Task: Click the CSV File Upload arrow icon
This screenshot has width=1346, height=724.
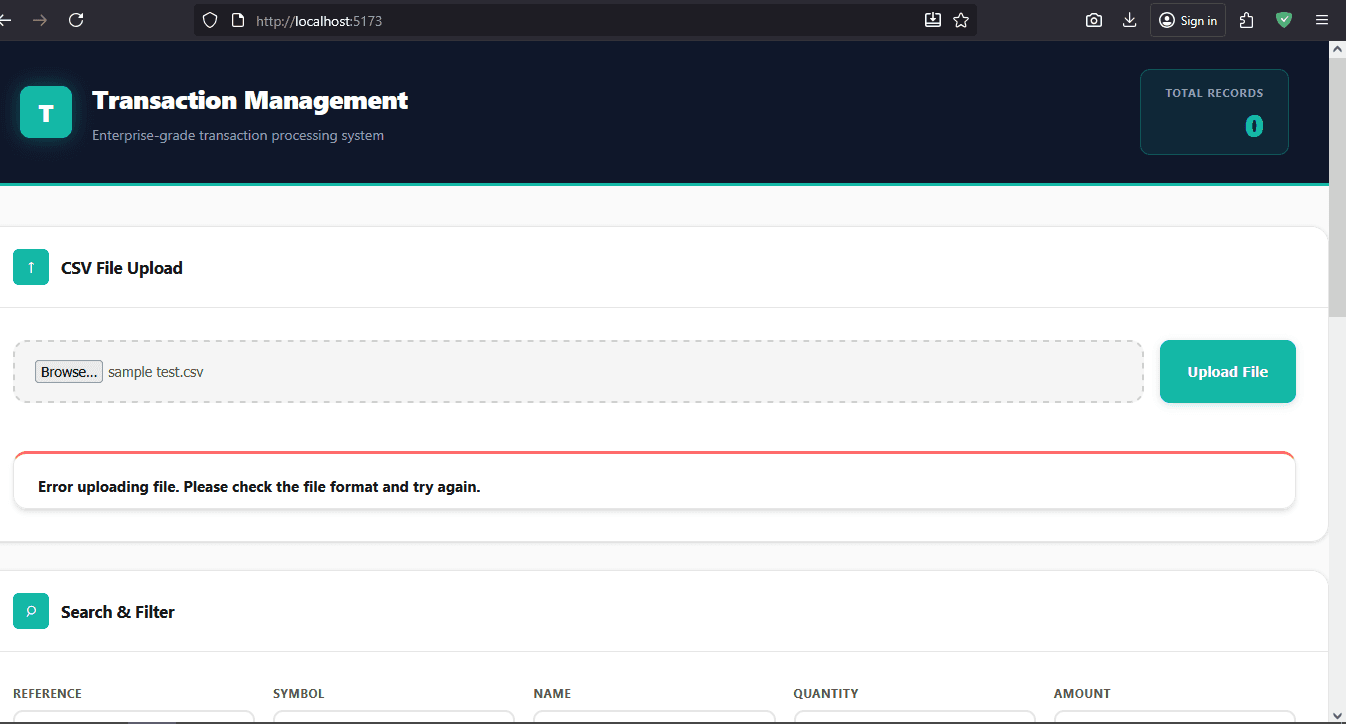Action: pos(31,267)
